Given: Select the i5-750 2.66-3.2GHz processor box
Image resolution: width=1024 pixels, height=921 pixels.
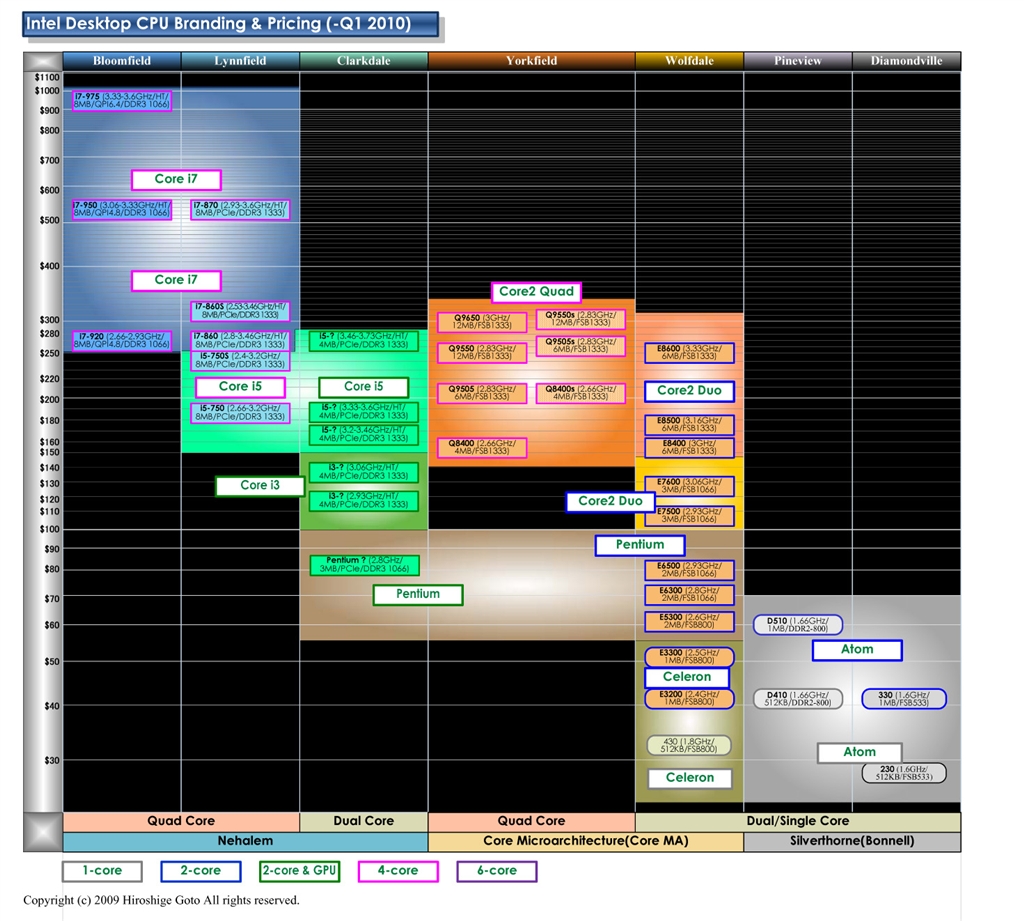Looking at the screenshot, I should pos(240,413).
